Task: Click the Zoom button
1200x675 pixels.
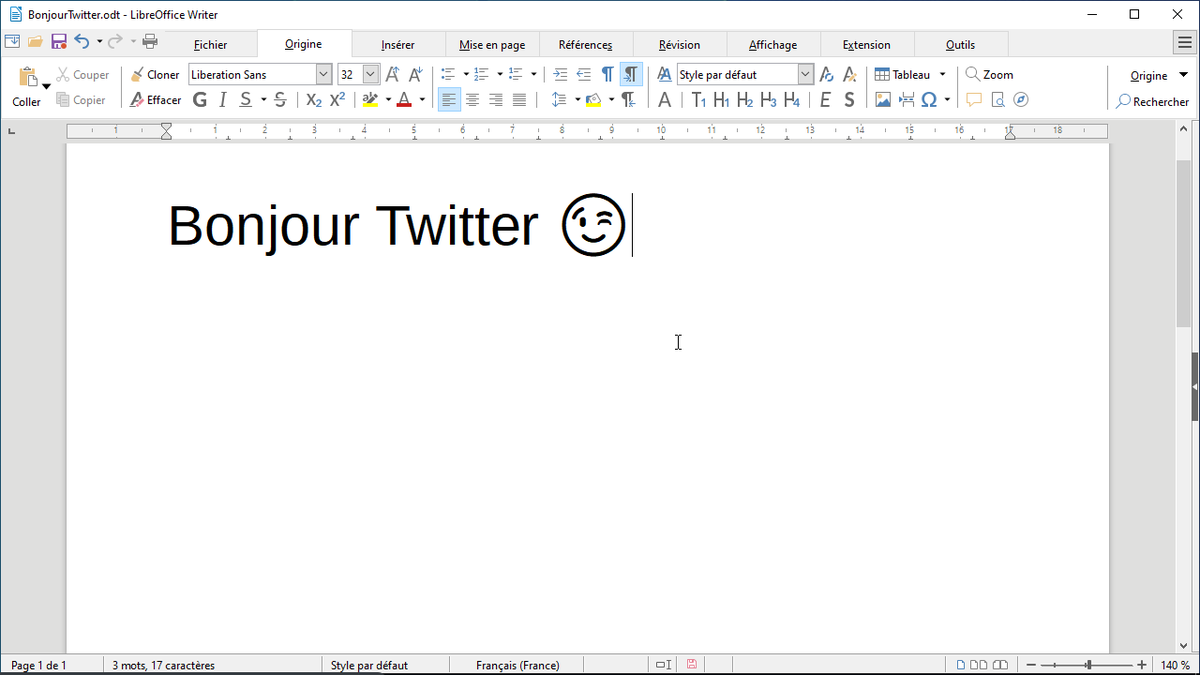Action: (989, 75)
